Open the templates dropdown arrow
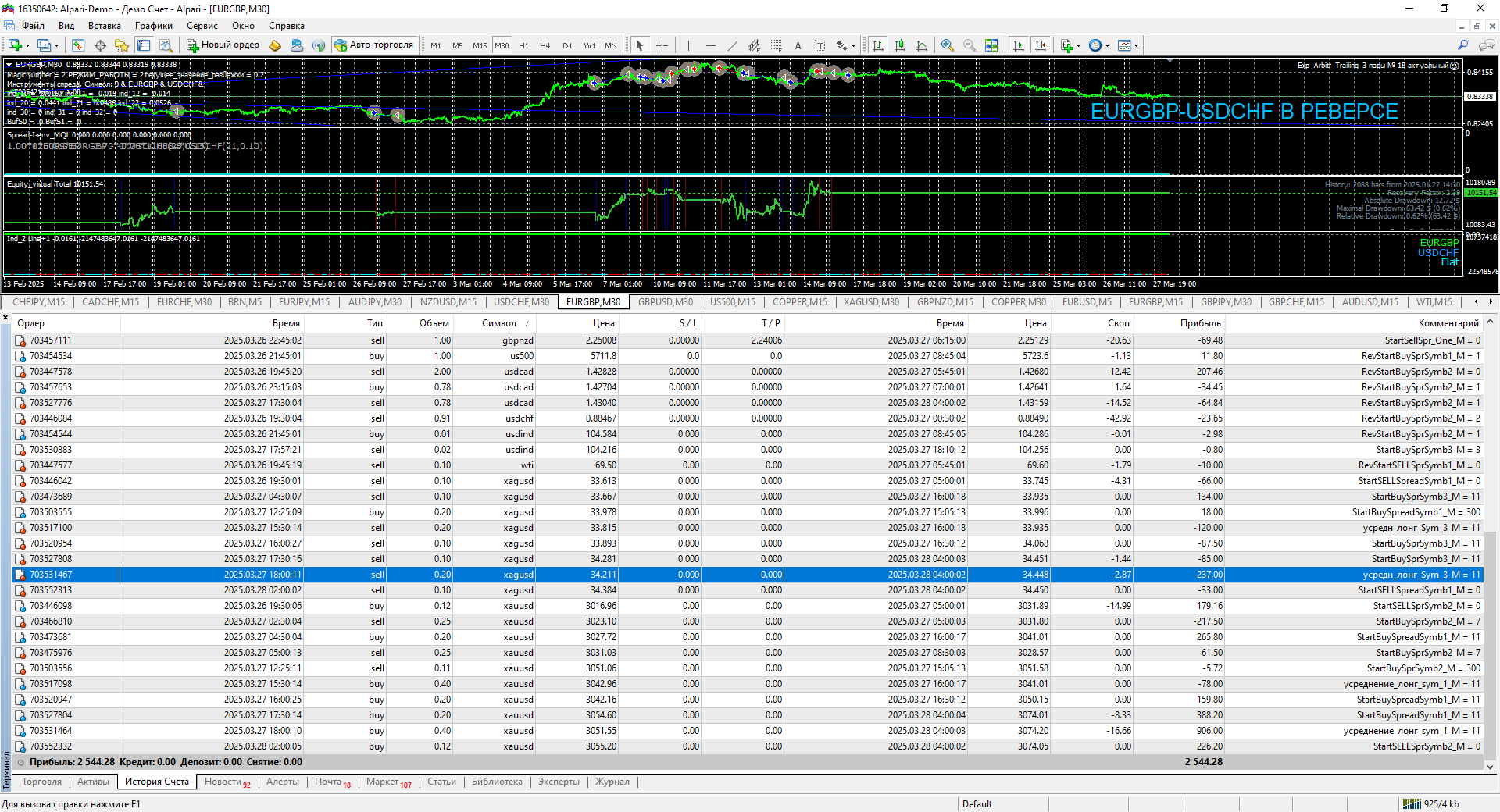Image resolution: width=1500 pixels, height=812 pixels. (x=1136, y=45)
